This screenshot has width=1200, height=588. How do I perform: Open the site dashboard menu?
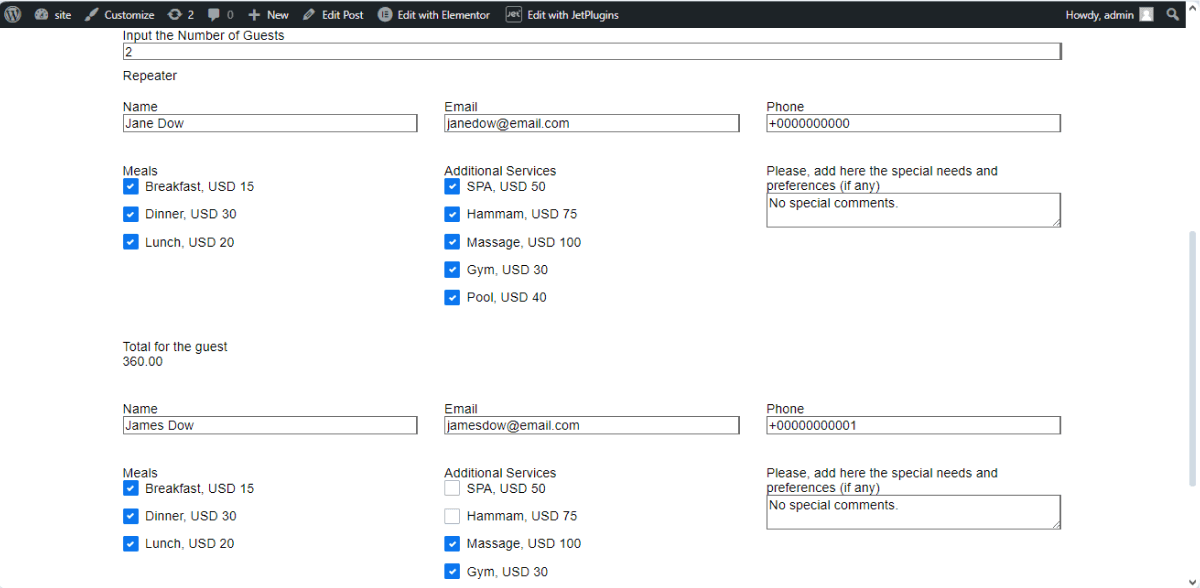53,15
